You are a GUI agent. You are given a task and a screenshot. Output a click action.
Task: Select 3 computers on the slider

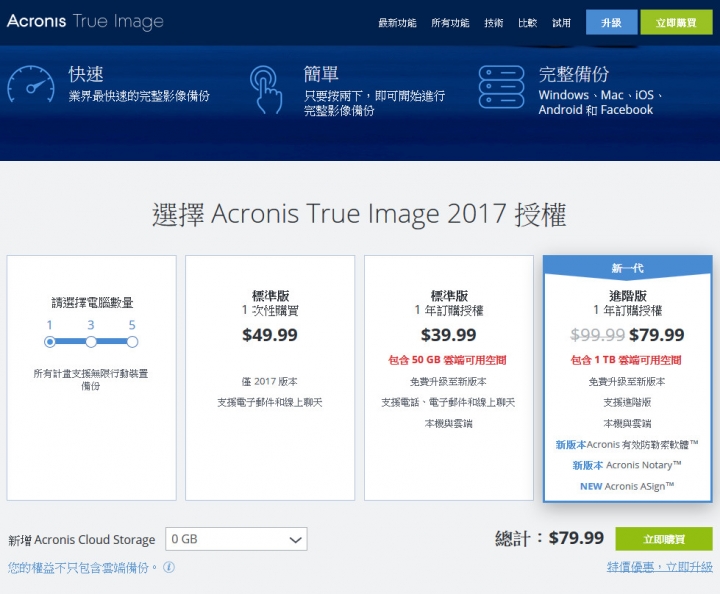coord(91,342)
